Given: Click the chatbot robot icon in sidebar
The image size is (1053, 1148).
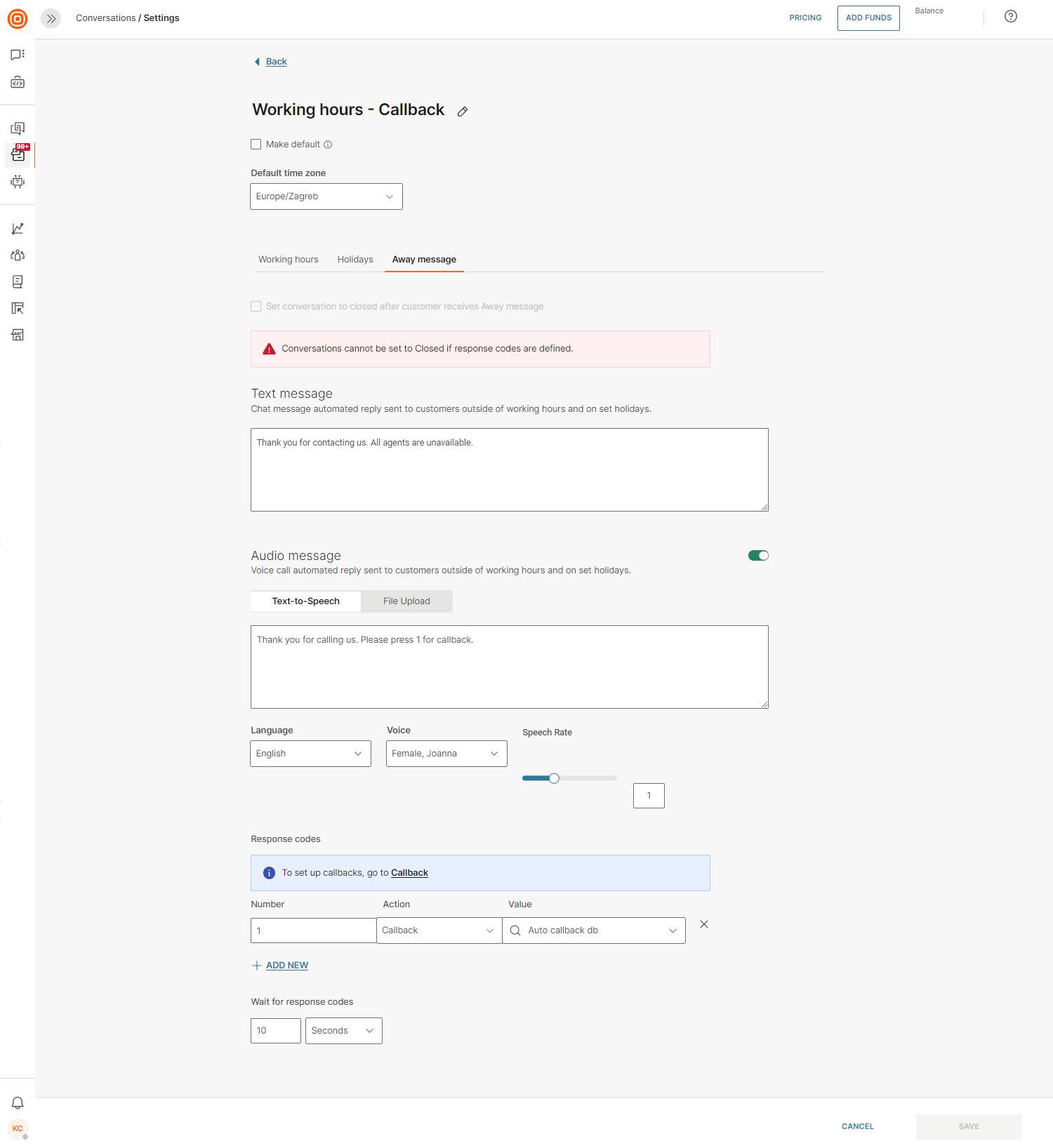Looking at the screenshot, I should (x=18, y=182).
